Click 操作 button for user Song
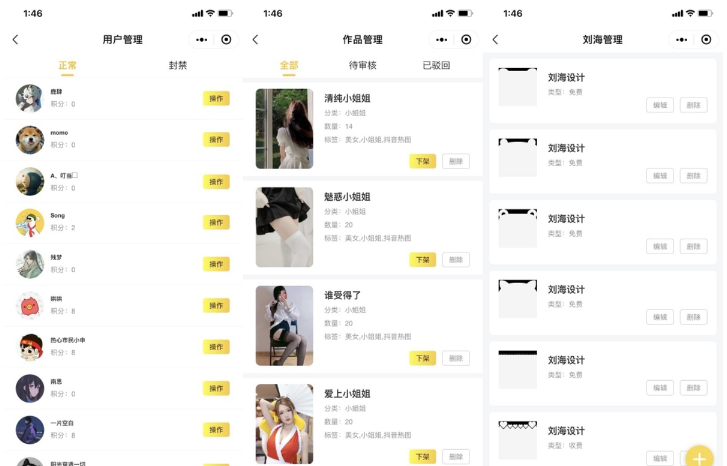 tap(216, 223)
